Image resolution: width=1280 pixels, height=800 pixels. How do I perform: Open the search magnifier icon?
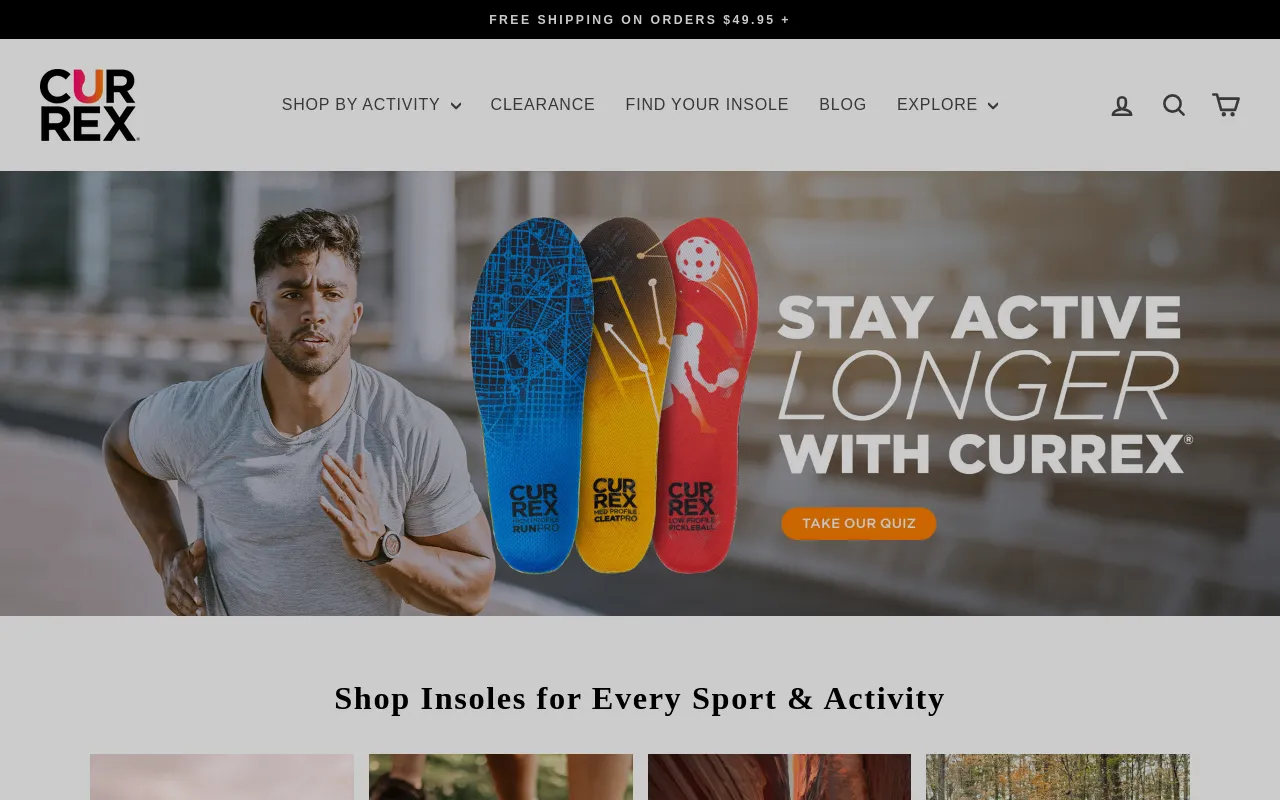(1174, 105)
